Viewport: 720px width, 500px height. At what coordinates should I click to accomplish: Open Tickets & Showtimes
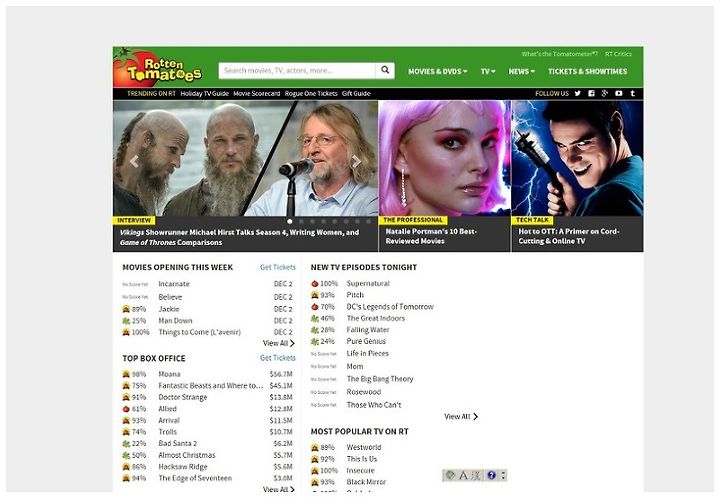587,71
